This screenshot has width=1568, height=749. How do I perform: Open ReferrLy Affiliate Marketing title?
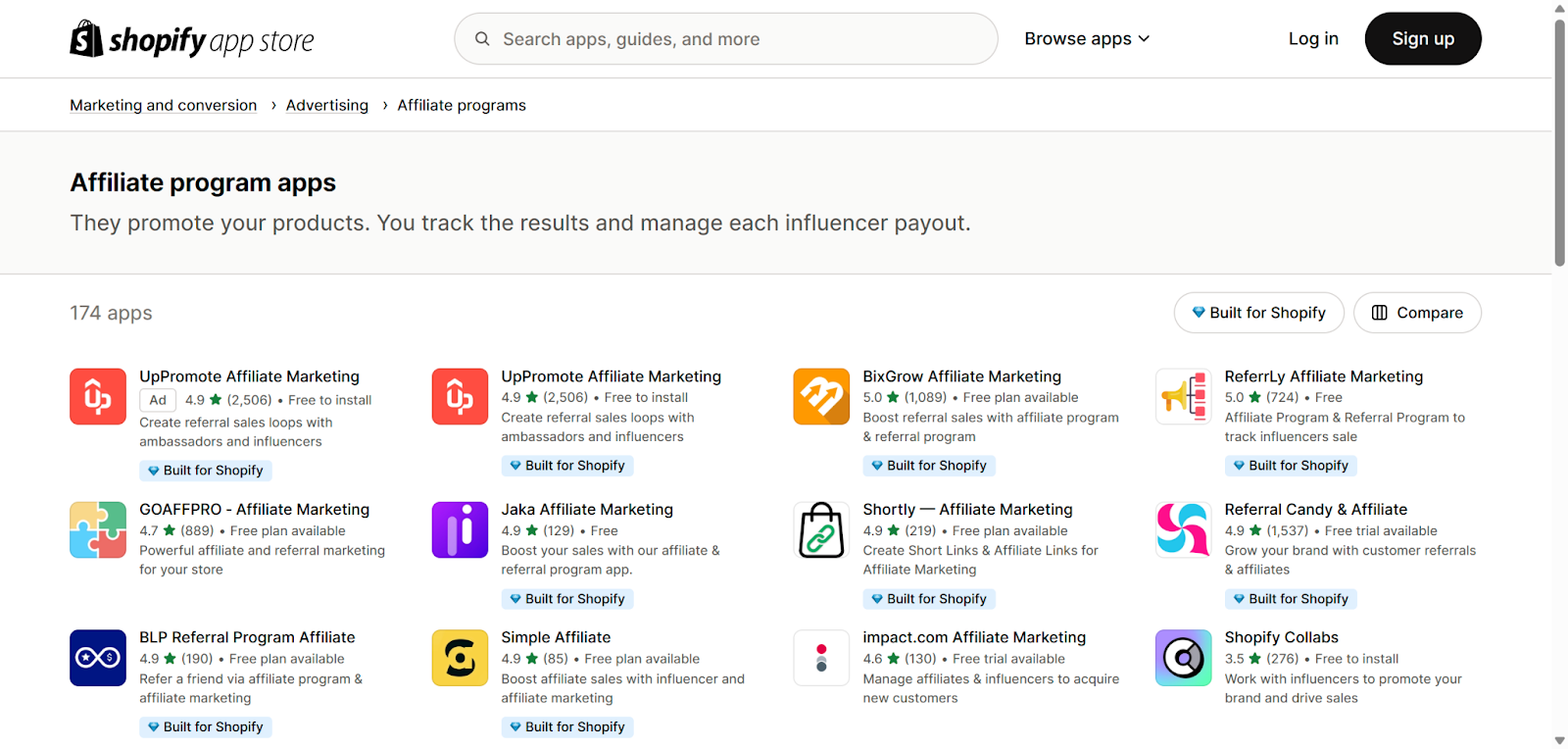click(x=1323, y=376)
